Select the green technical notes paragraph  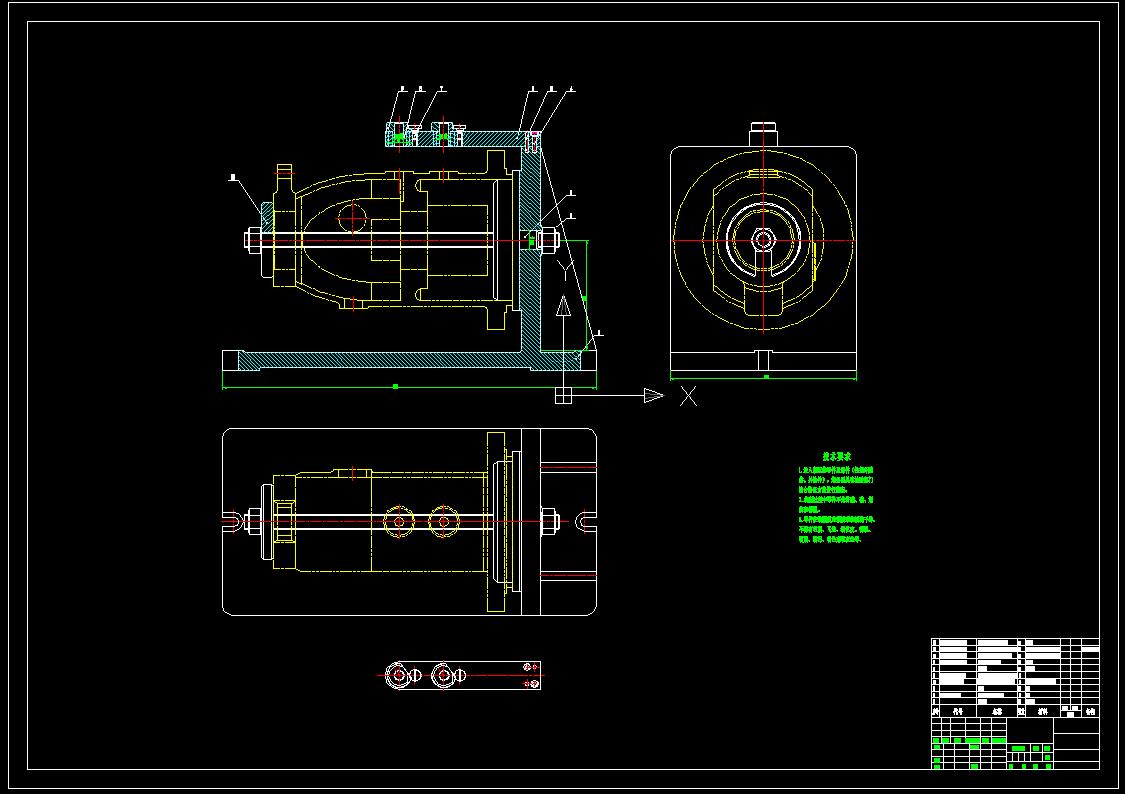click(837, 505)
